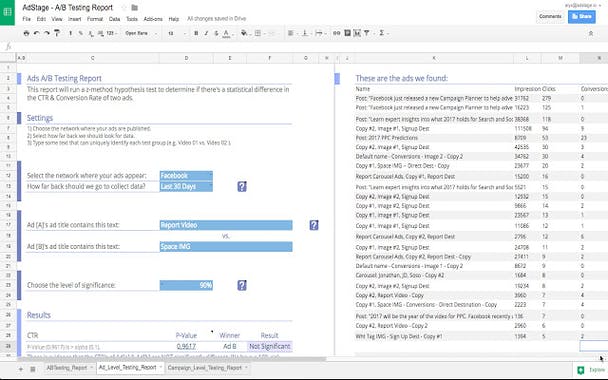The image size is (608, 380).
Task: Click the help icon beside Last 30 Days
Action: [242, 187]
